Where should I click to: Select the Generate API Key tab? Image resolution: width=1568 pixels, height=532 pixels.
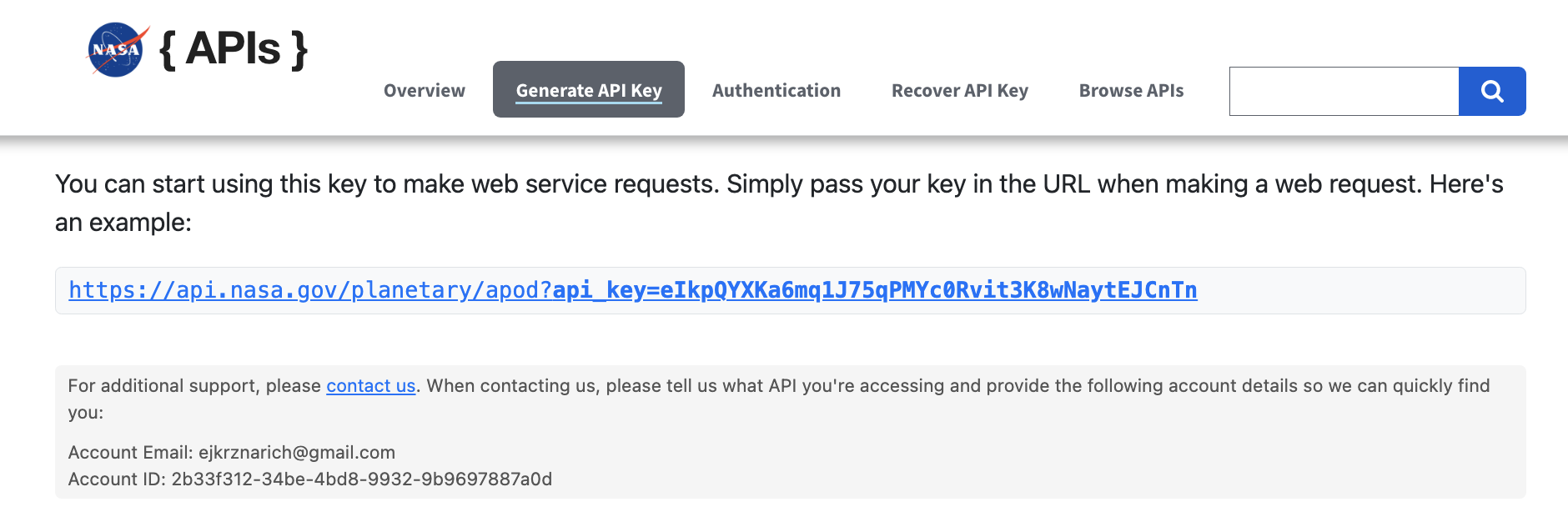click(588, 90)
